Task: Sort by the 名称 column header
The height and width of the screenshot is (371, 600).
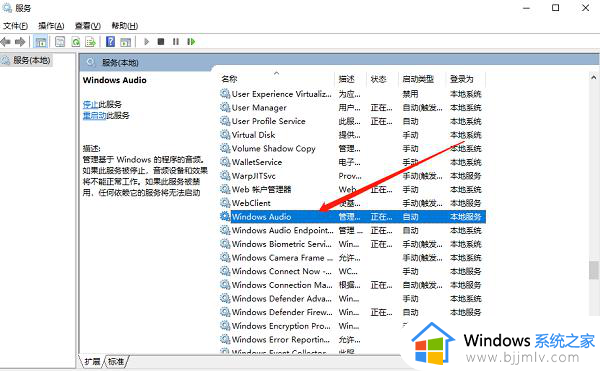Action: pyautogui.click(x=230, y=79)
